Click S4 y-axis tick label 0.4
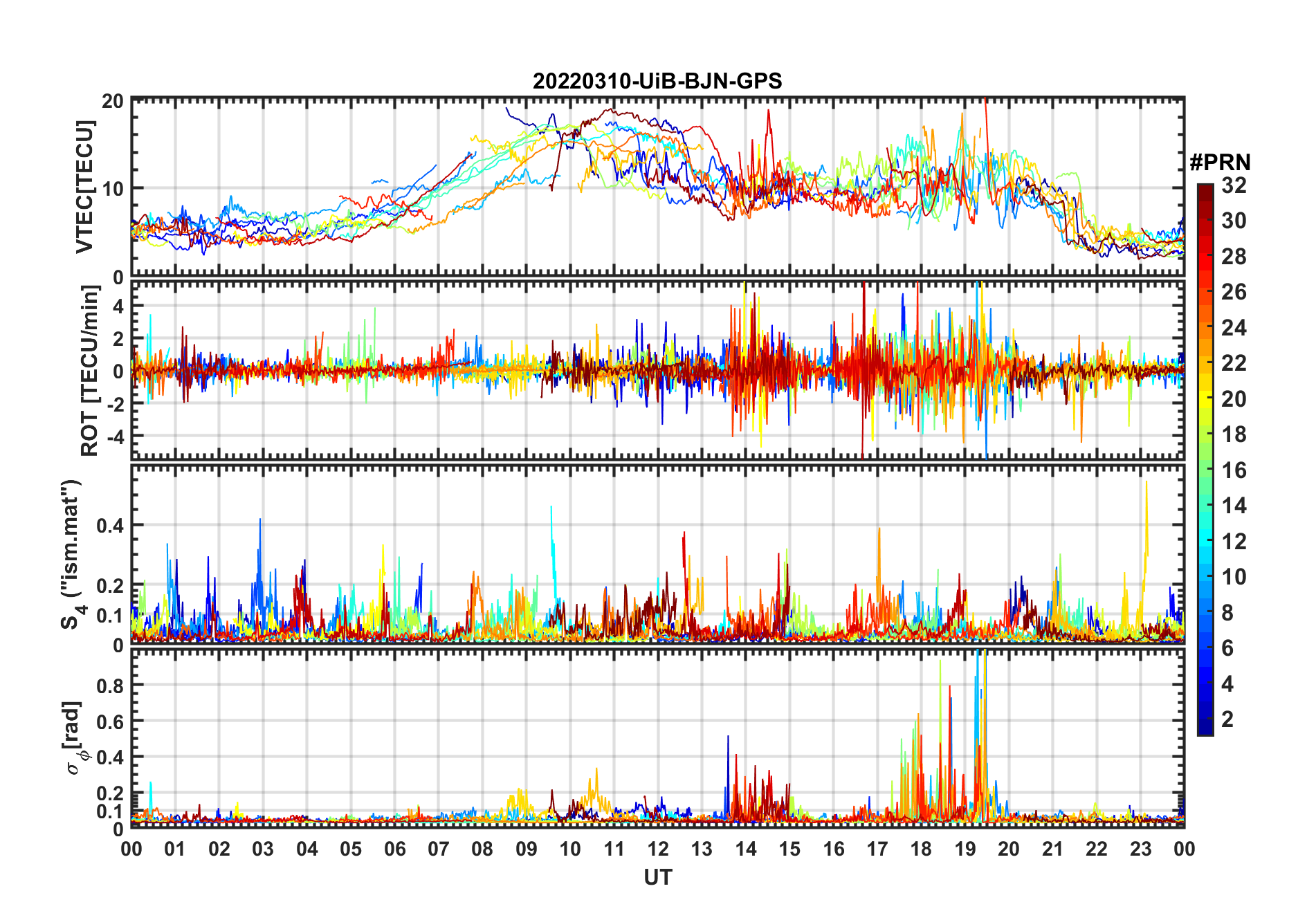Image resolution: width=1316 pixels, height=920 pixels. click(x=111, y=526)
